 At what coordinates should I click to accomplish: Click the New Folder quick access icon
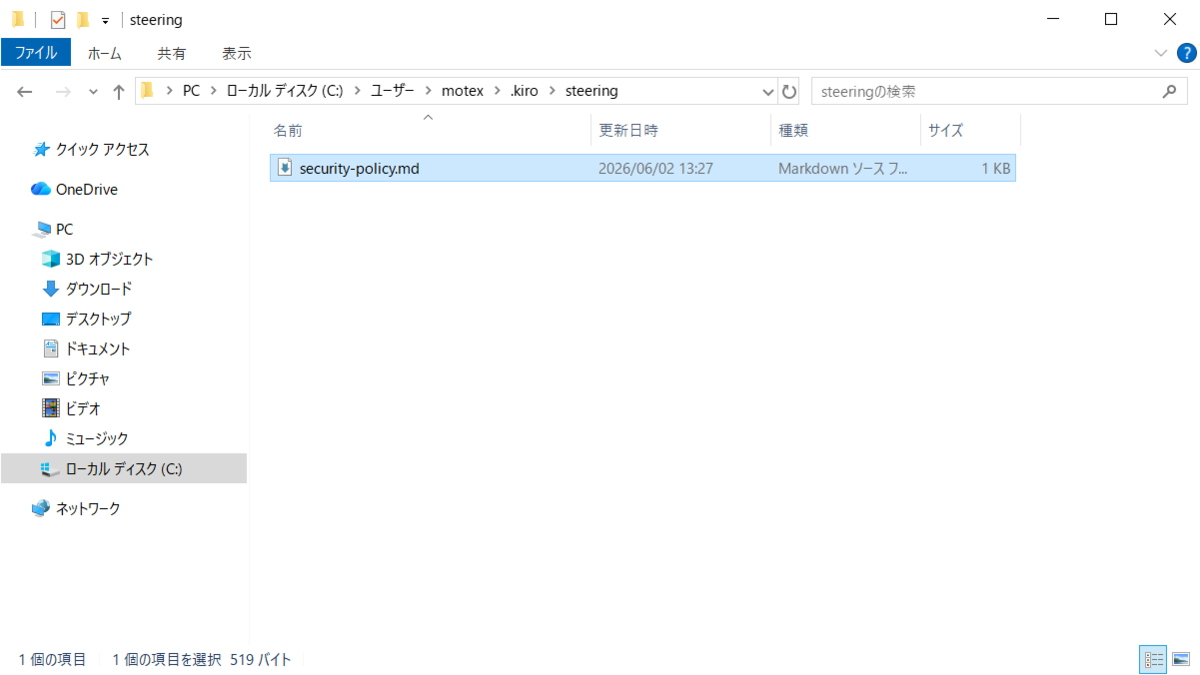tap(83, 20)
